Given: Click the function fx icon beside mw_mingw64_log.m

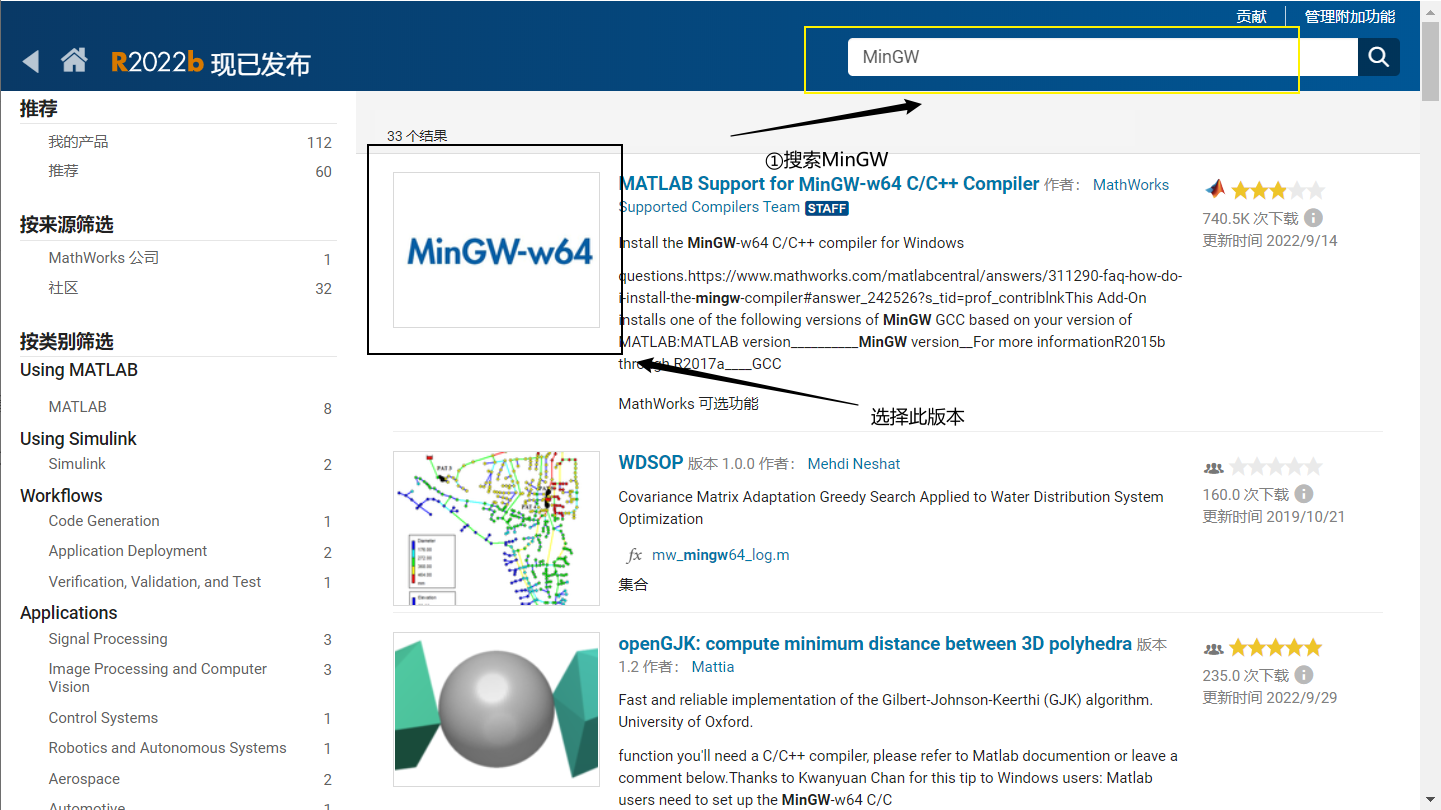Looking at the screenshot, I should 633,555.
